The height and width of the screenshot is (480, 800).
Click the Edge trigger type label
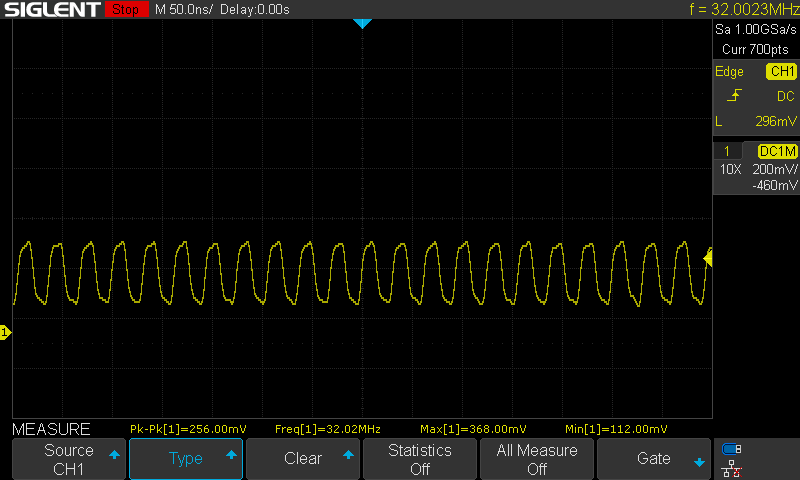coord(729,72)
